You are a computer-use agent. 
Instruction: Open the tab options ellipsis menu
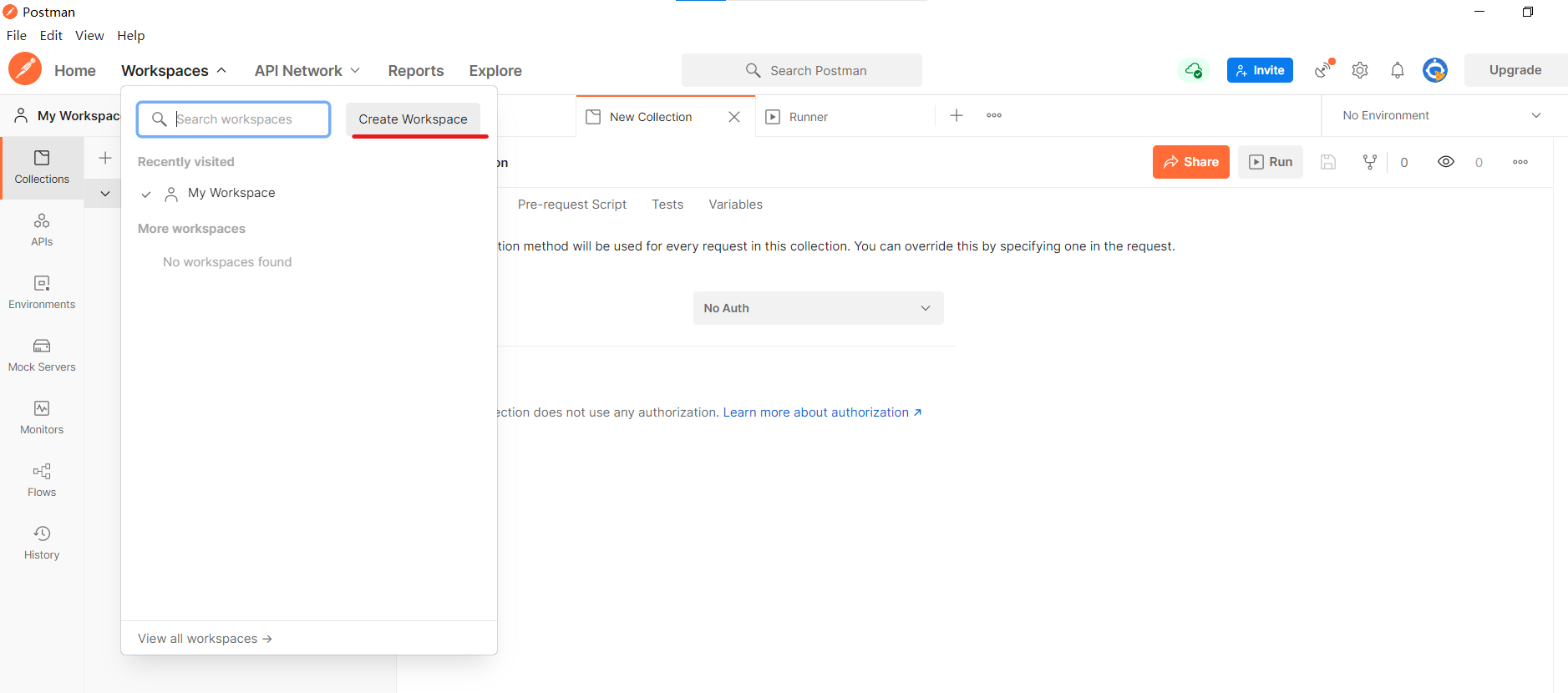pos(994,115)
